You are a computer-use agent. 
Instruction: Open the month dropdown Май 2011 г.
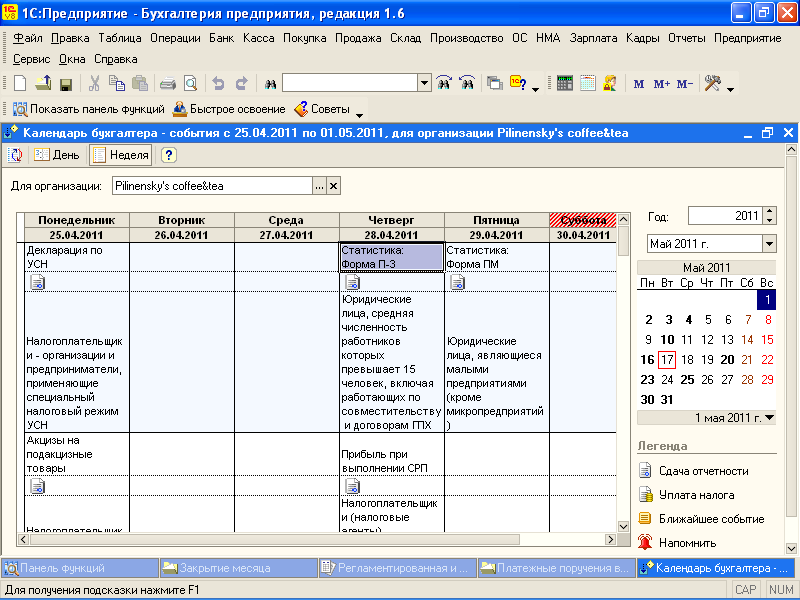[x=769, y=244]
